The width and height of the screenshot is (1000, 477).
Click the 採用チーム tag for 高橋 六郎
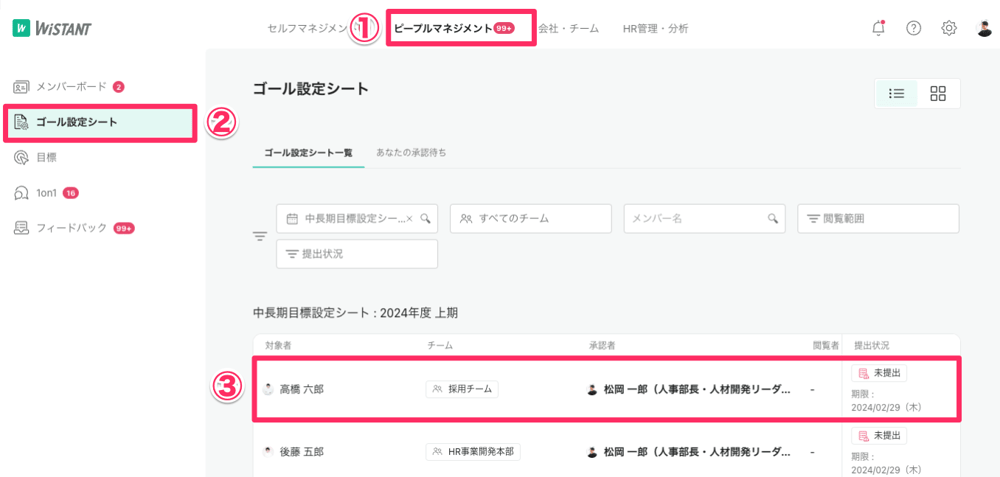(462, 389)
